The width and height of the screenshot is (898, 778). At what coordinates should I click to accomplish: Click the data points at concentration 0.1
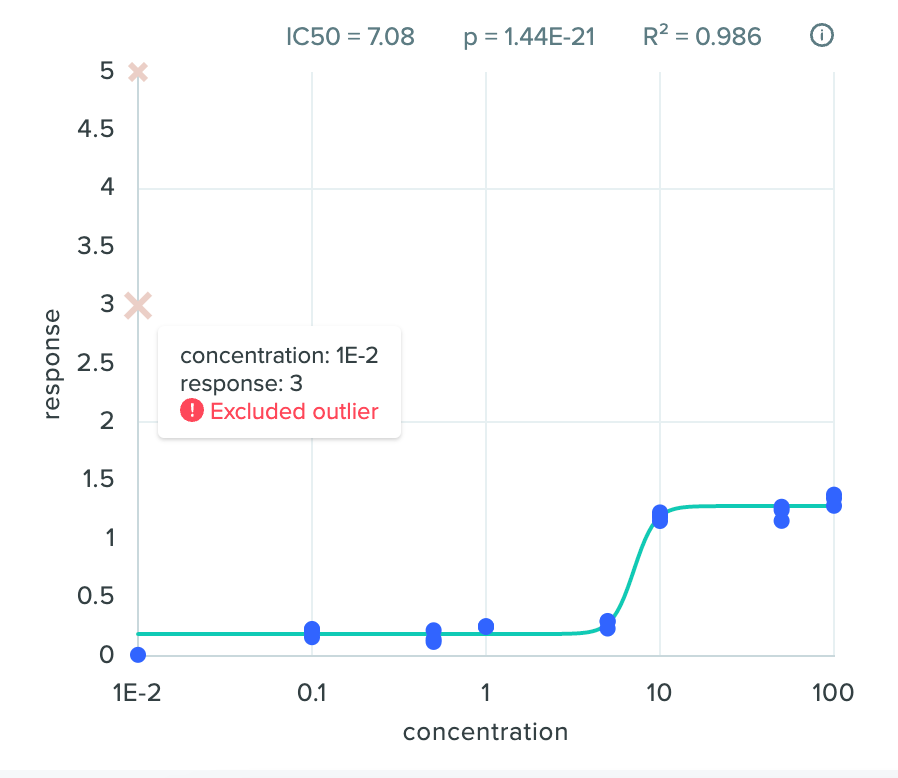[312, 633]
